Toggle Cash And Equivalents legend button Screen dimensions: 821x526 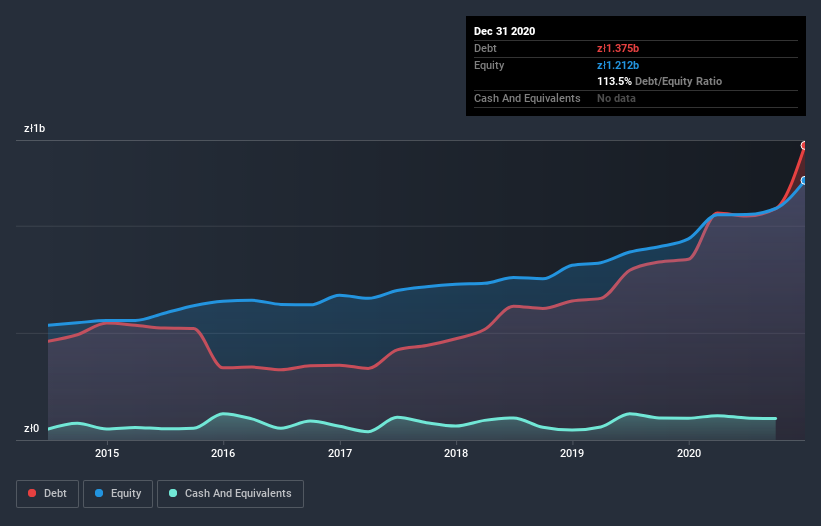click(x=230, y=494)
